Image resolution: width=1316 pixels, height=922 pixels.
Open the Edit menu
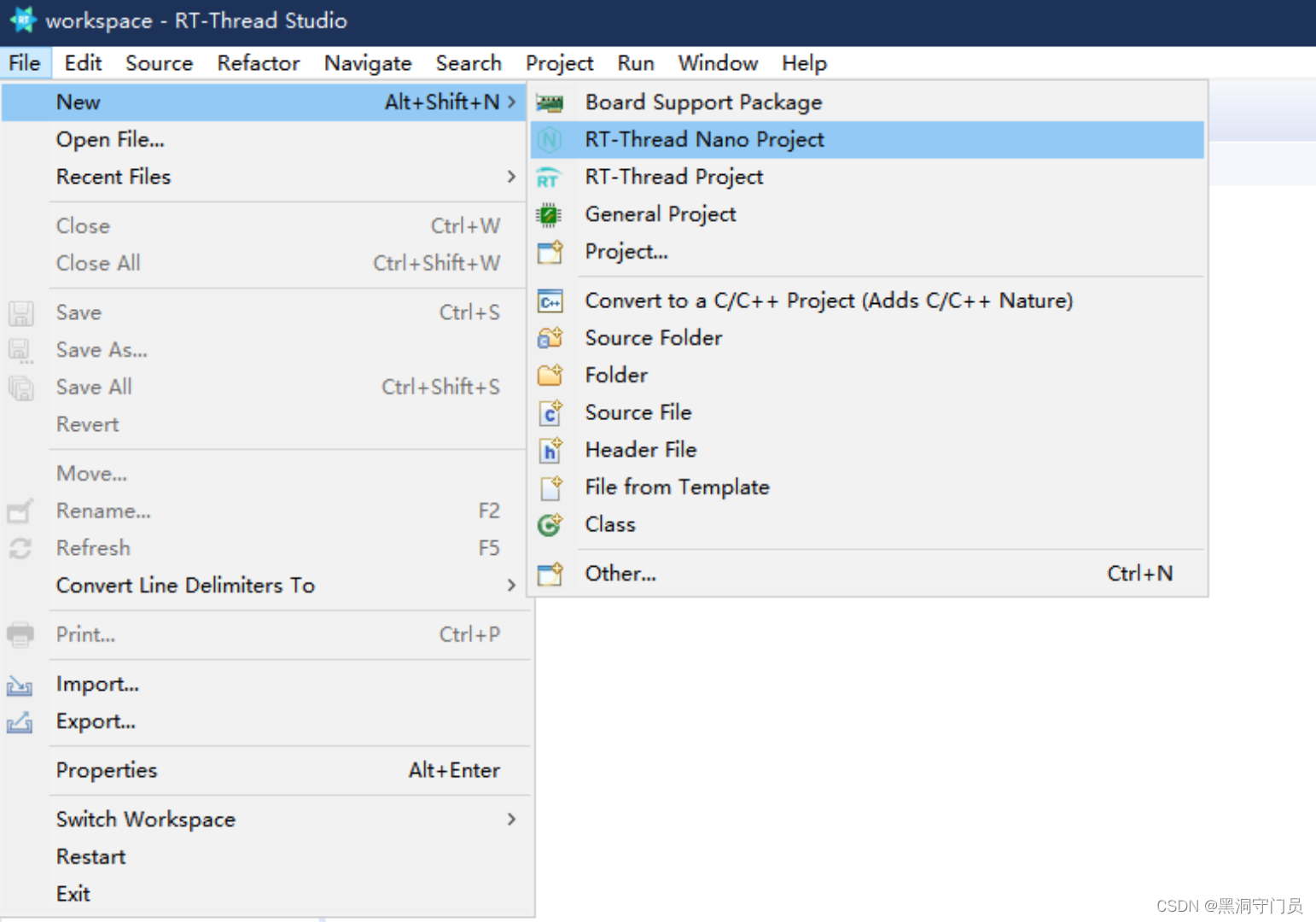[x=83, y=63]
